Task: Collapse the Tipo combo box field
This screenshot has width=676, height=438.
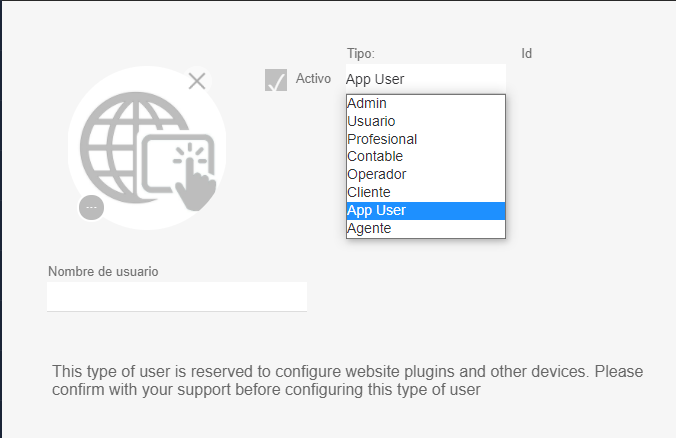Action: click(425, 79)
